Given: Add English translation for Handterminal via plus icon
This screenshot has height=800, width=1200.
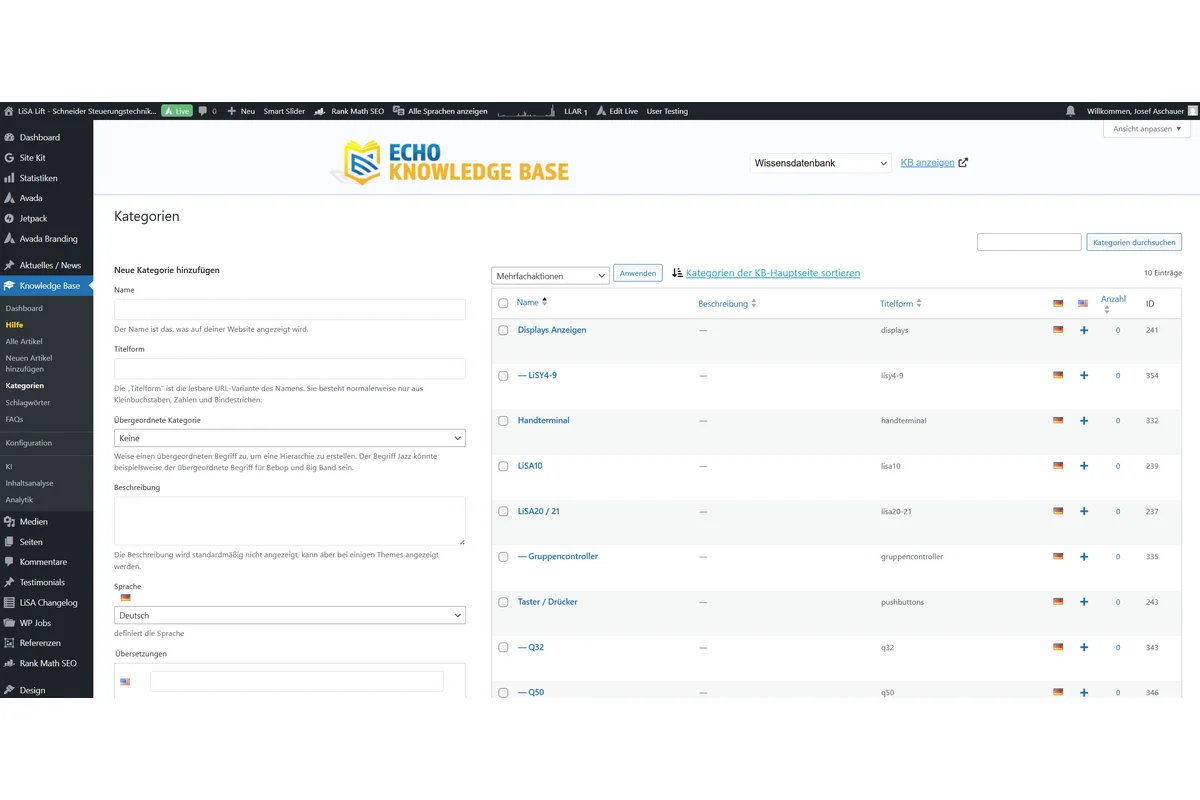Looking at the screenshot, I should (1084, 420).
